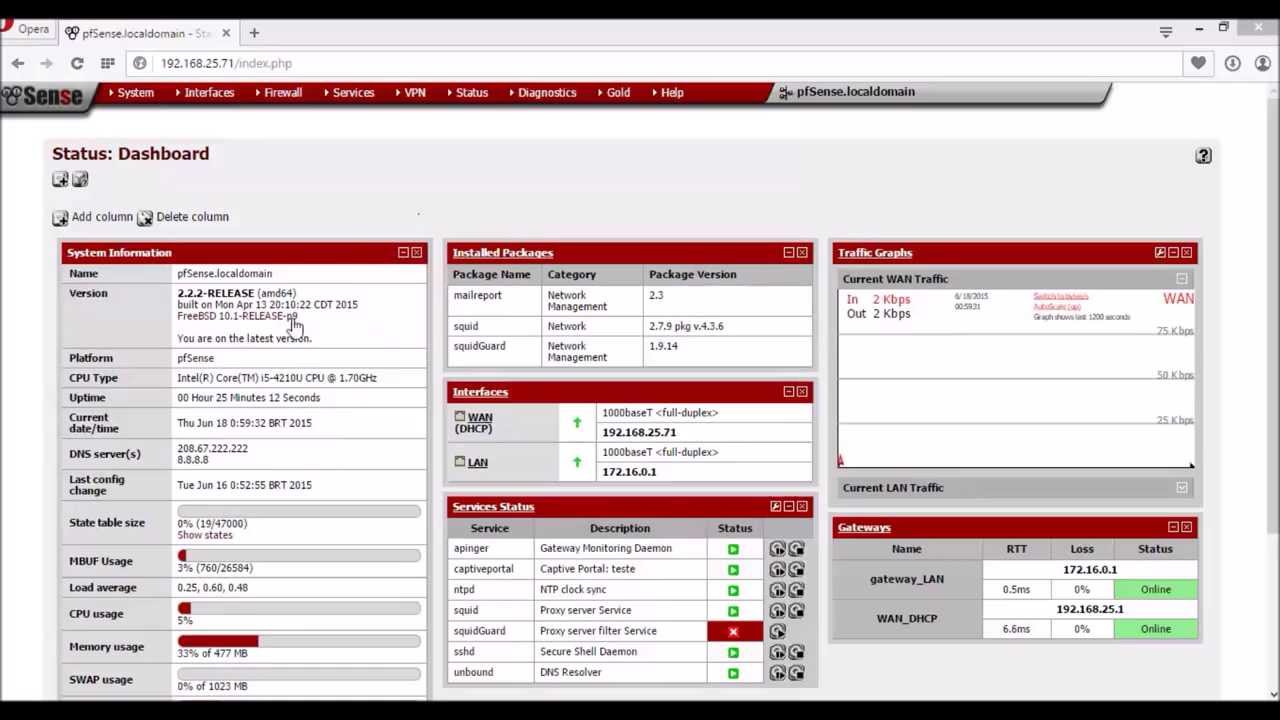
Task: Click the pfSense logo
Action: [x=42, y=95]
